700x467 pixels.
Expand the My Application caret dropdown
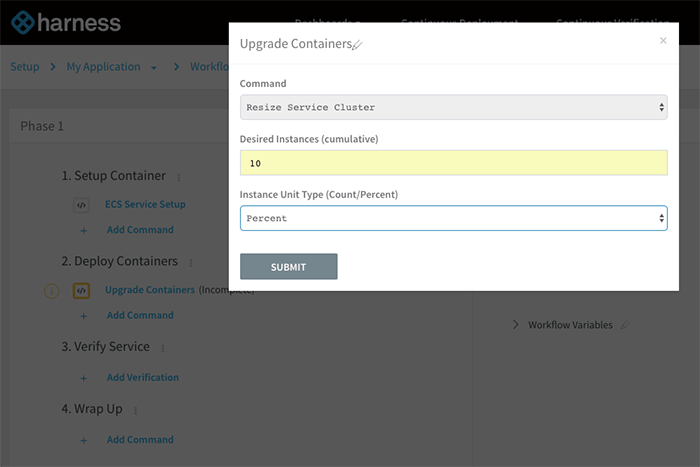154,68
